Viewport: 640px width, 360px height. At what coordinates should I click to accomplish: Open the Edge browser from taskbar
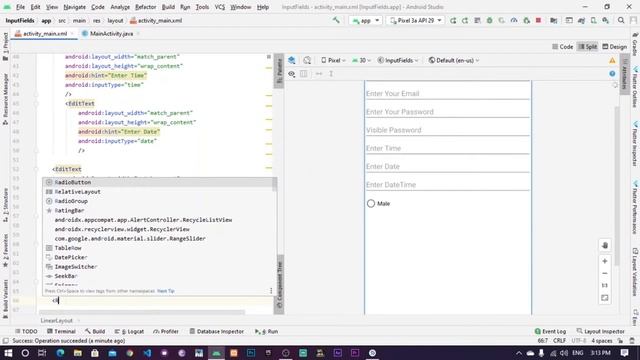click(60, 353)
